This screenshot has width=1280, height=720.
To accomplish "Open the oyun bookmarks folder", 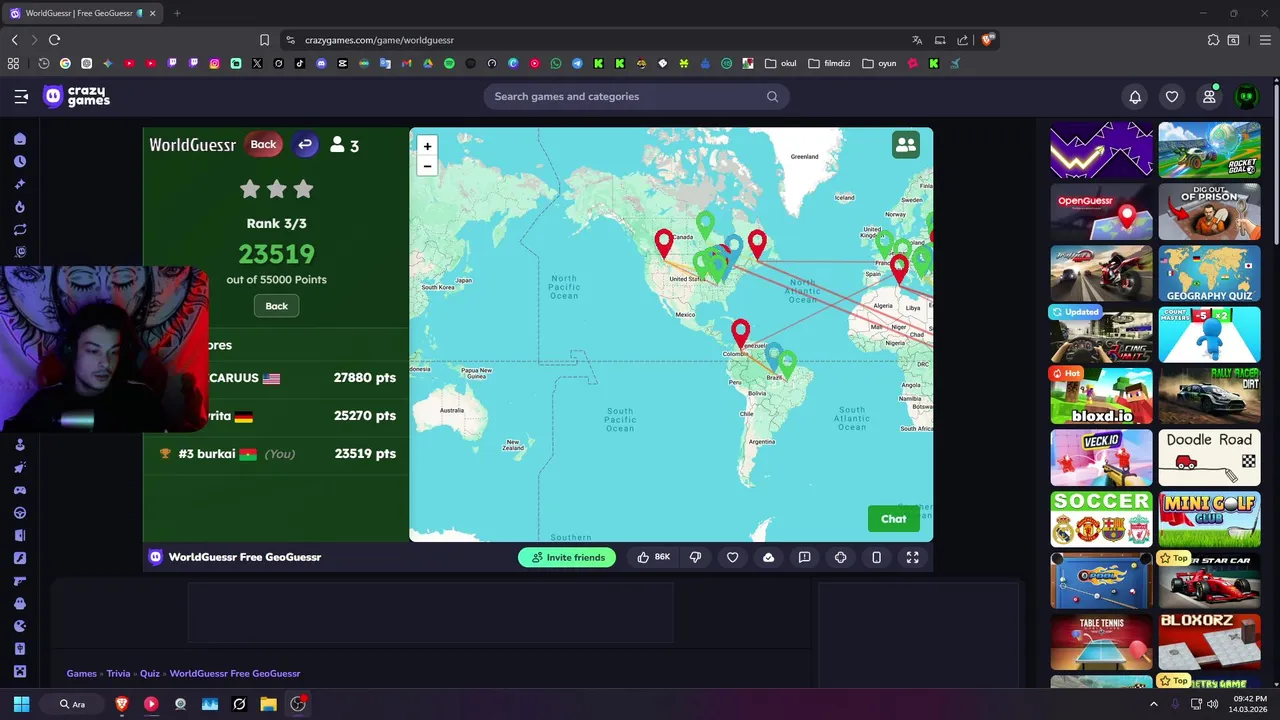I will (x=879, y=63).
